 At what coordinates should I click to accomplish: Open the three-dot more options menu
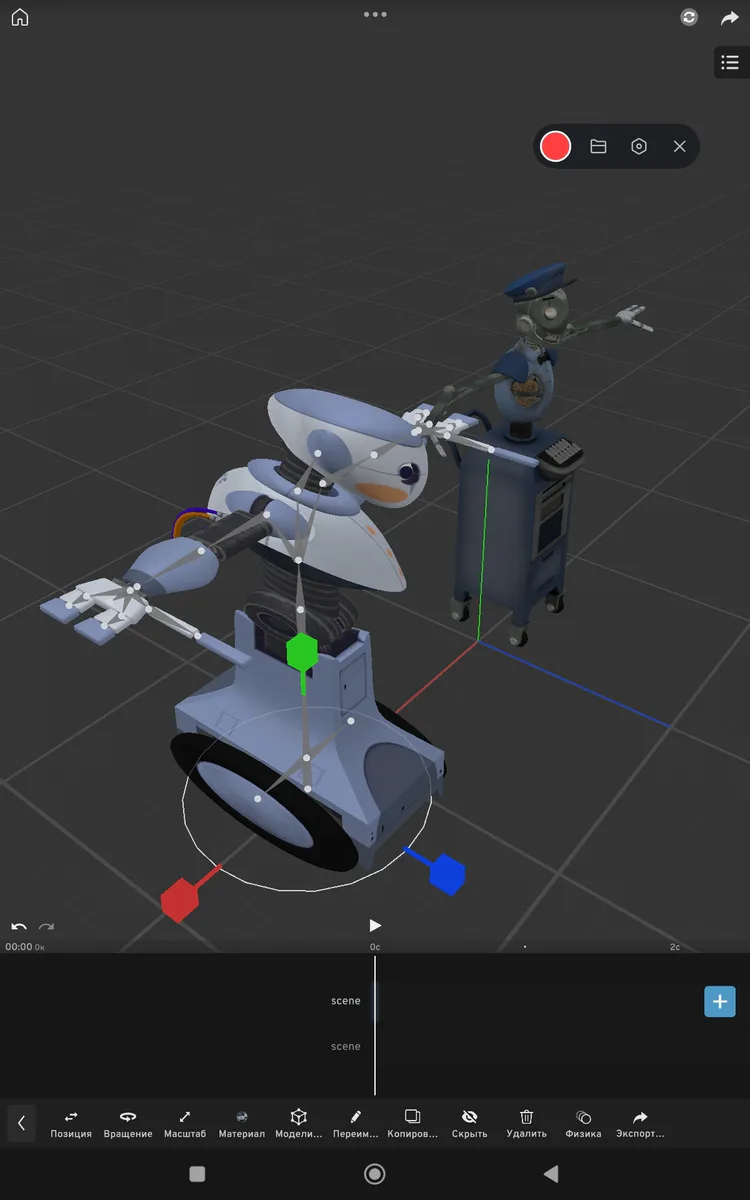tap(375, 15)
